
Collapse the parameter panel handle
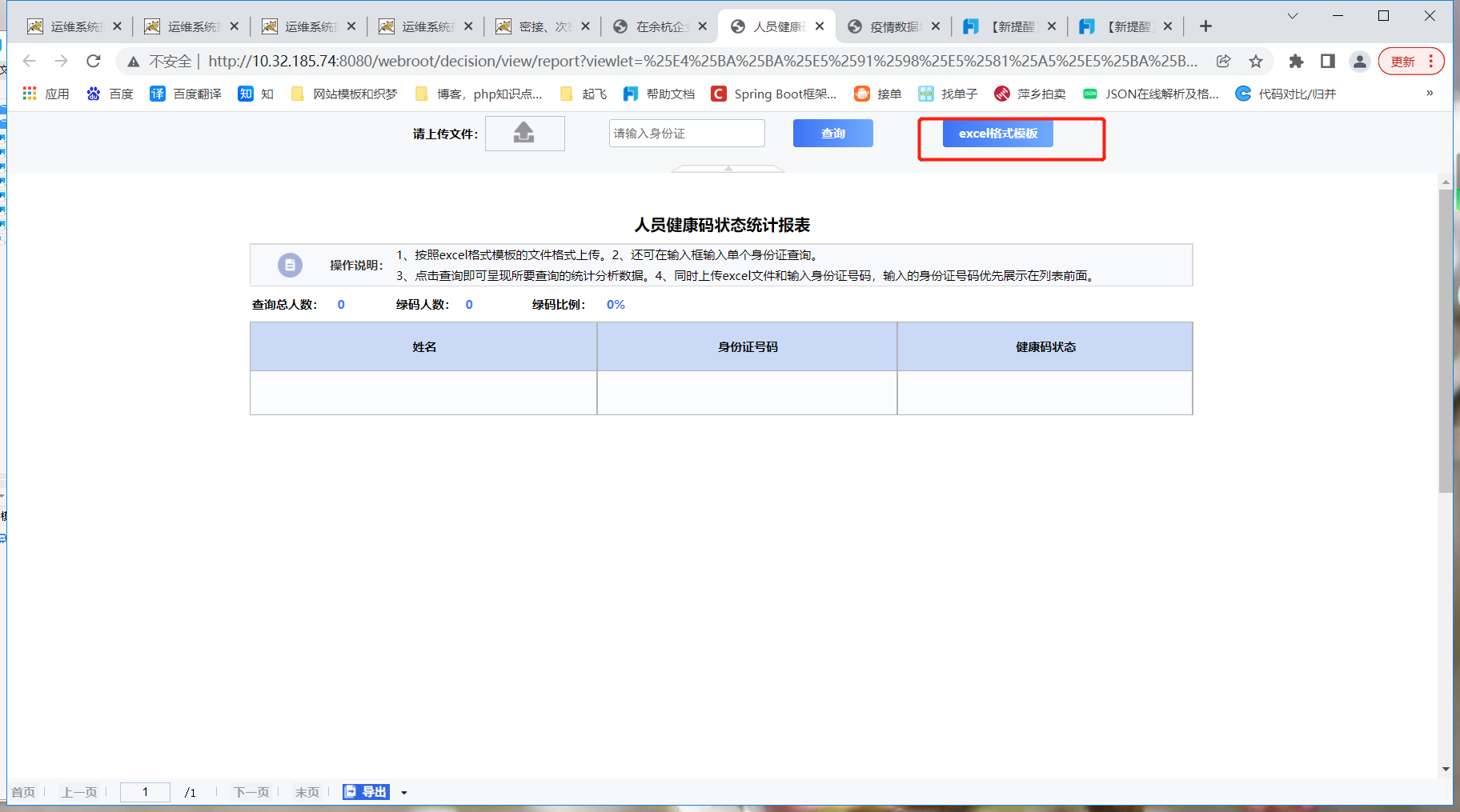(728, 169)
